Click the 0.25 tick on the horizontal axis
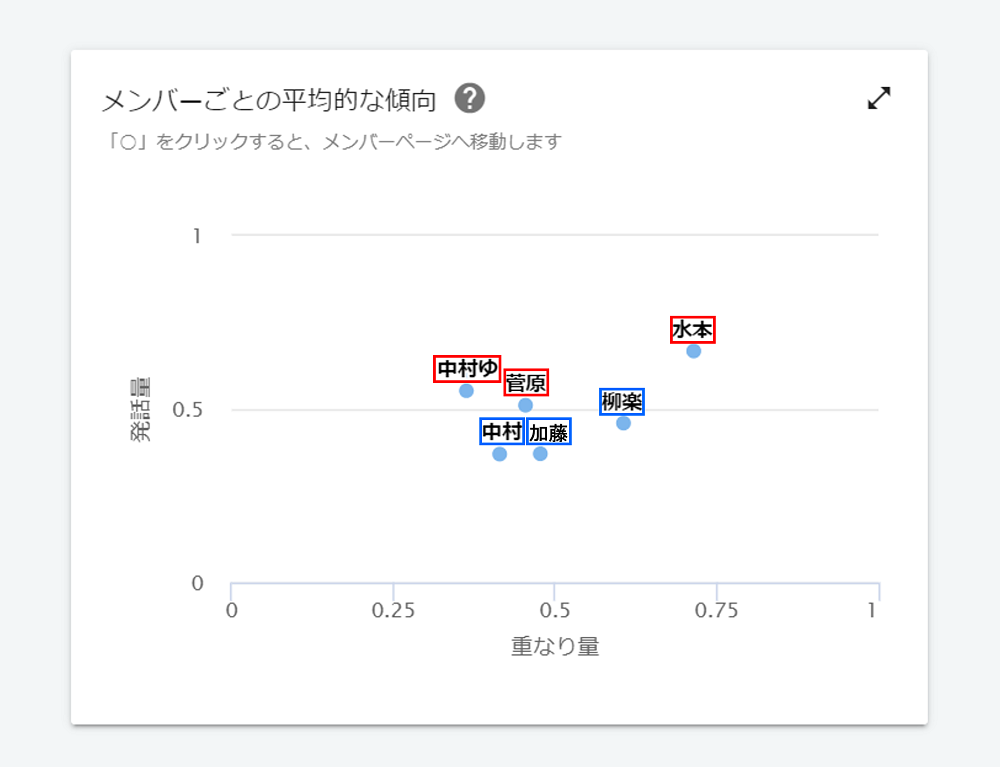This screenshot has width=1000, height=767. [x=393, y=610]
